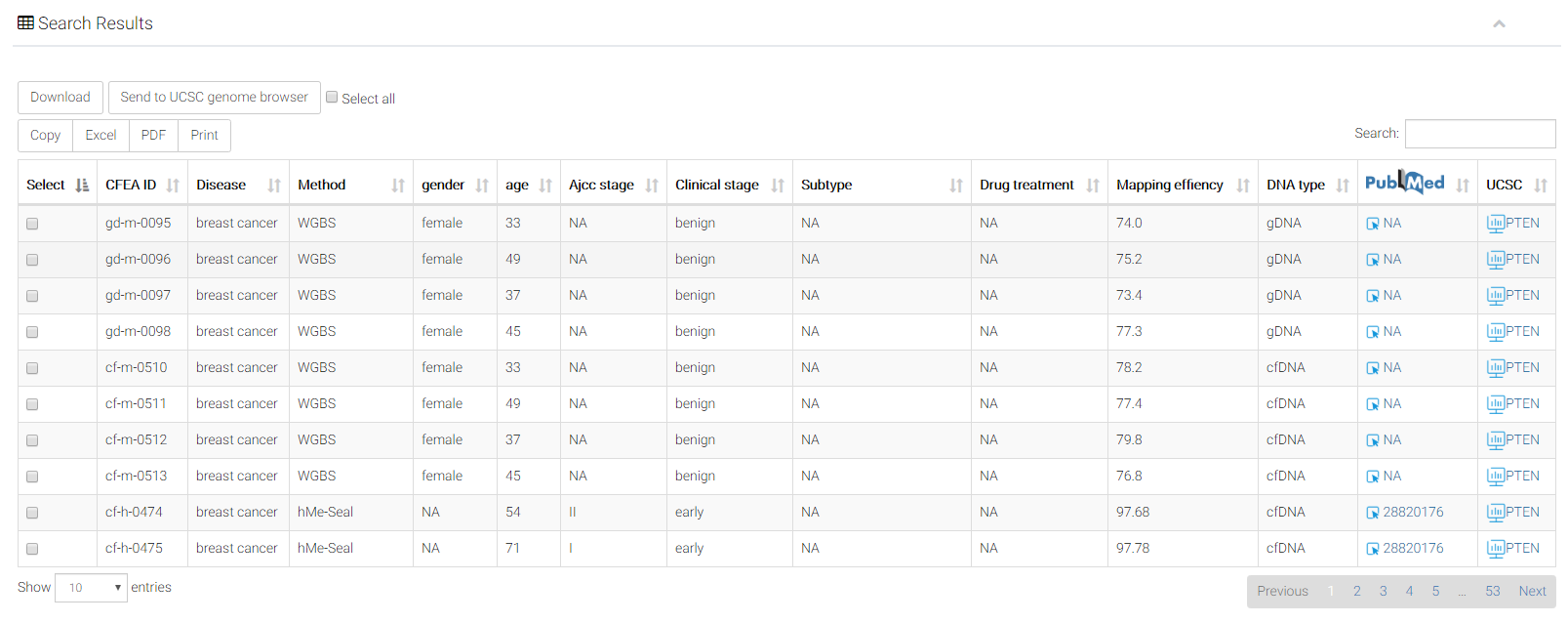The image size is (1568, 623).
Task: Click the PubMed logo column header
Action: click(1404, 183)
